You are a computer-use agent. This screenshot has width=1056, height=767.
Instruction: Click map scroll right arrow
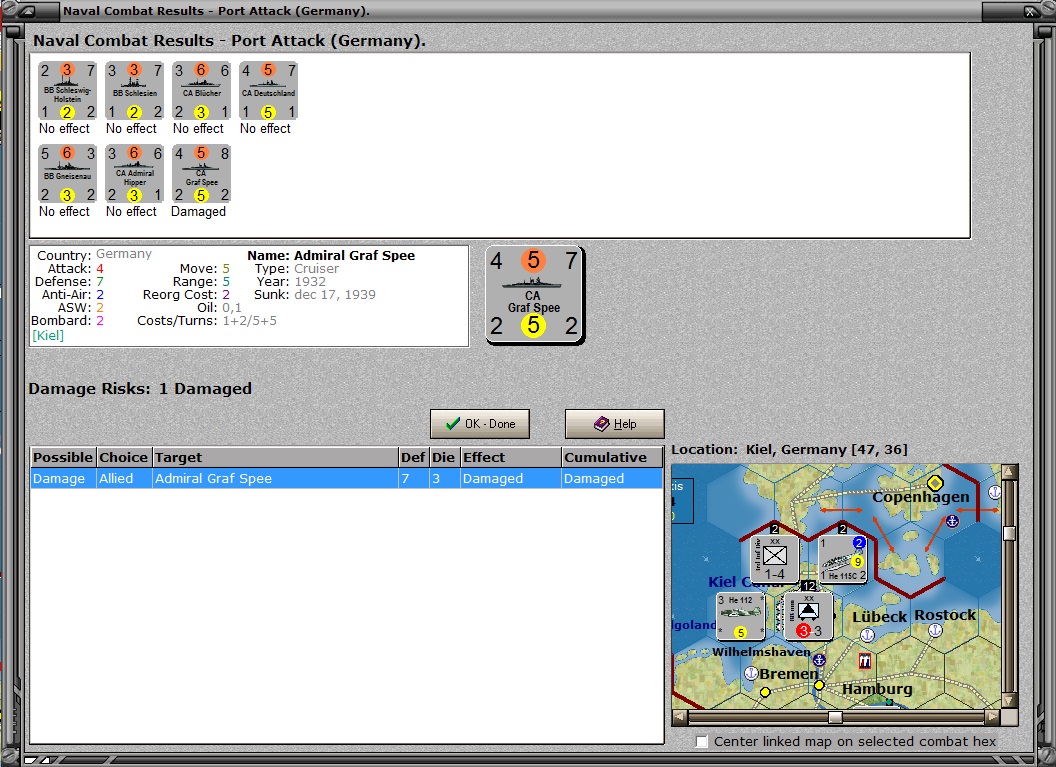click(994, 717)
